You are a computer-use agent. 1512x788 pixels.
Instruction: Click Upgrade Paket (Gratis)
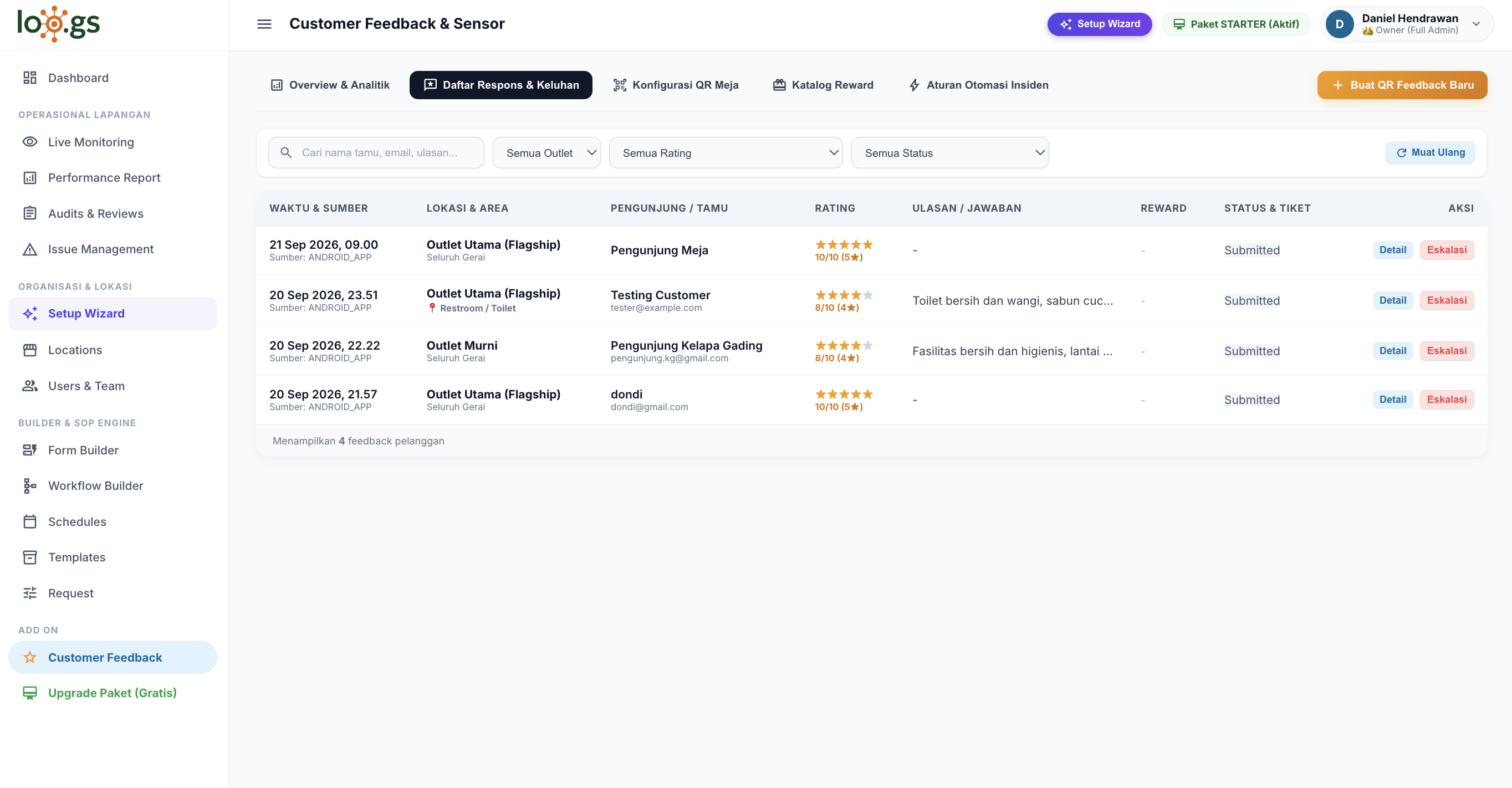[x=113, y=693]
